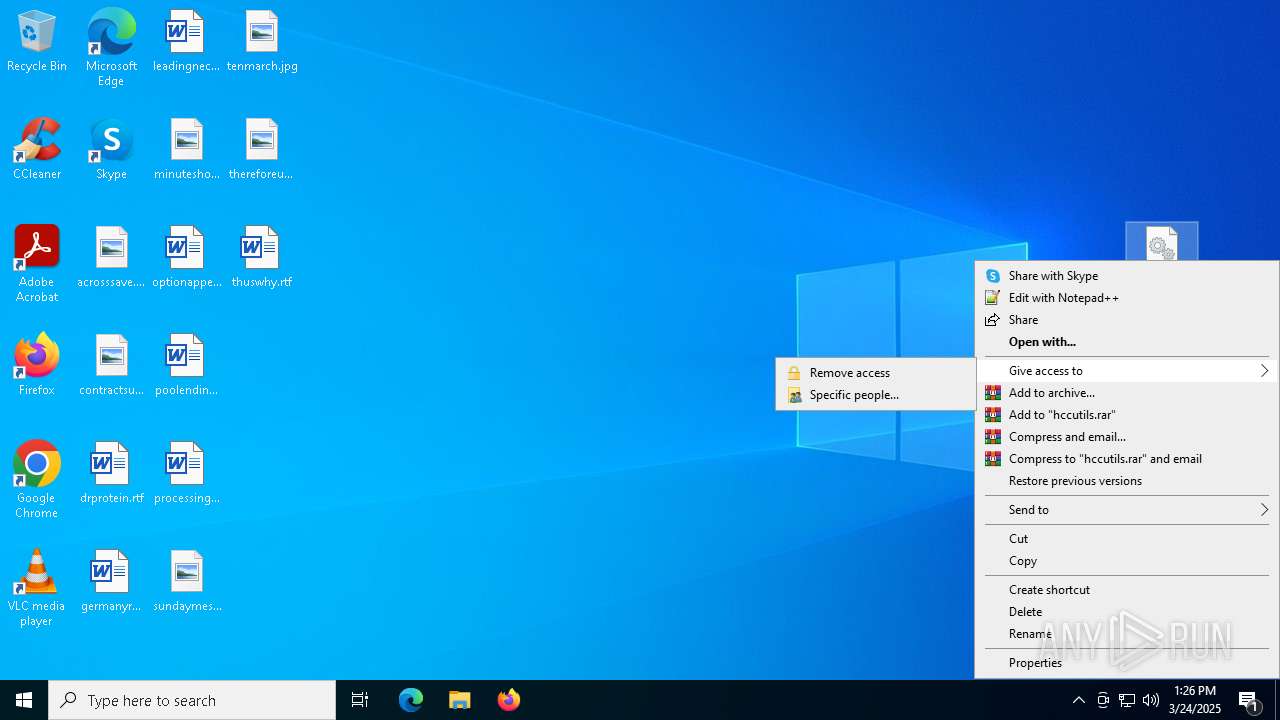Choose Rename from the context menu

[1127, 634]
